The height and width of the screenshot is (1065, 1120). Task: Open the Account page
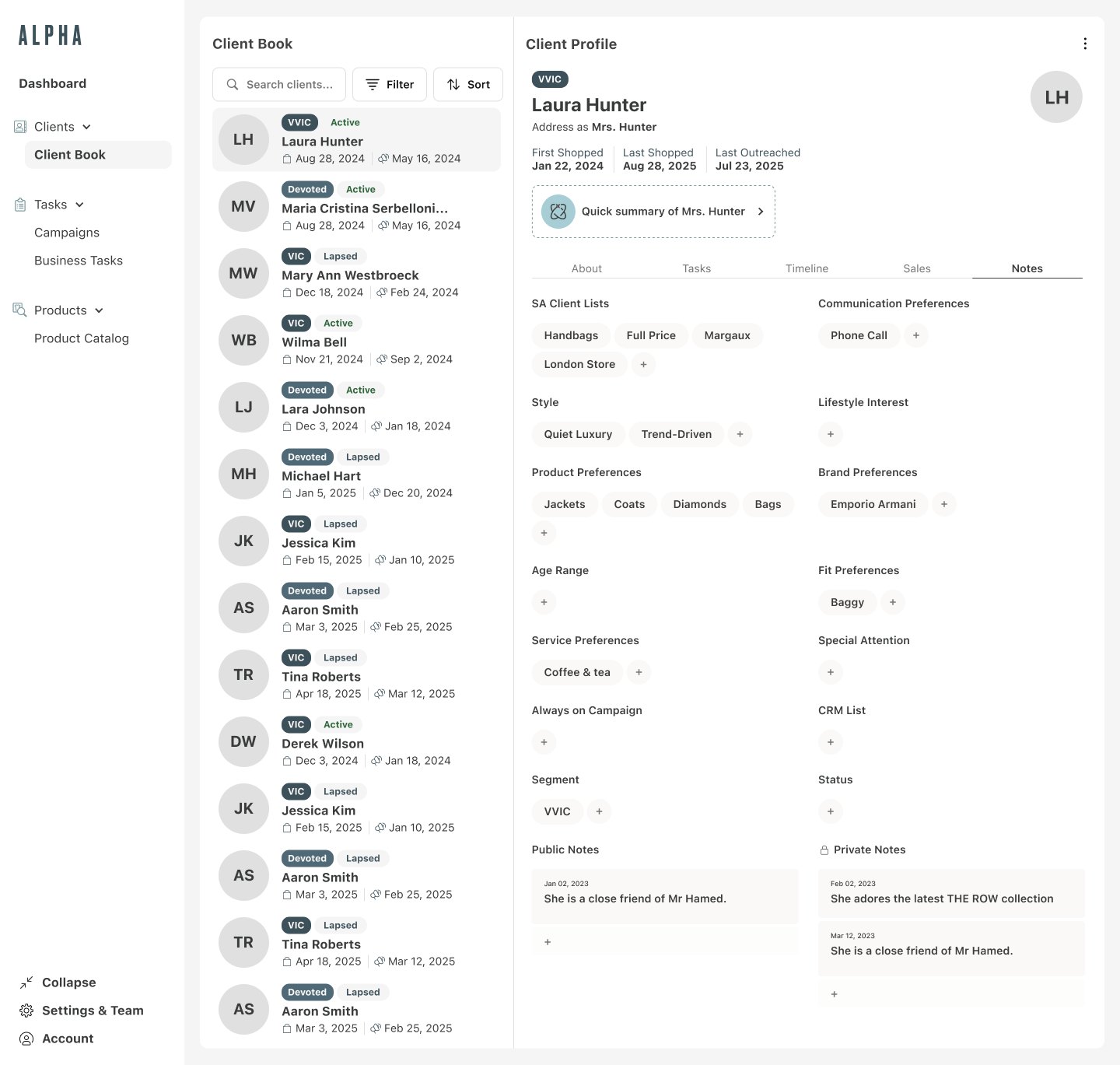56,1039
